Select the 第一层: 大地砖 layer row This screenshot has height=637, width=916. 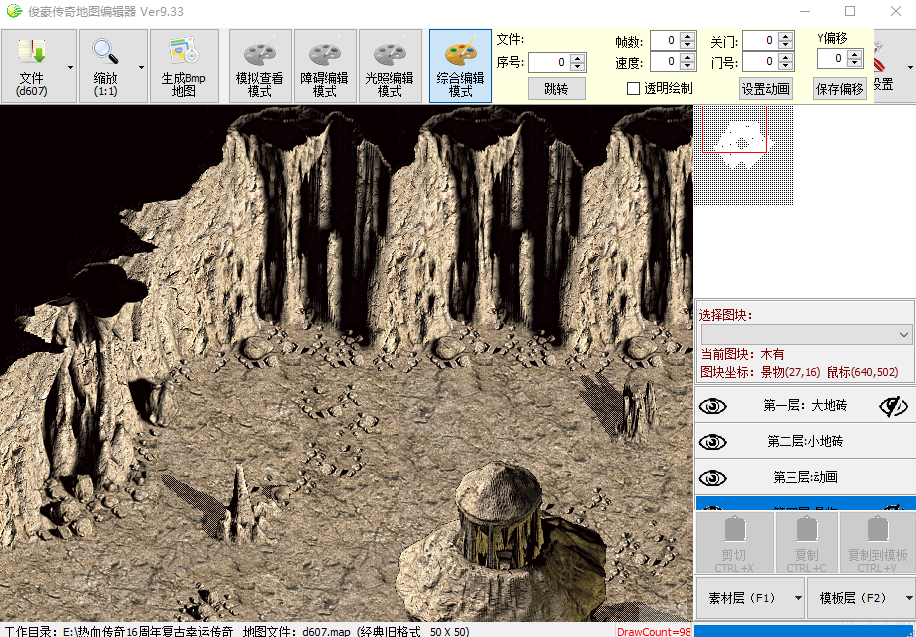(805, 406)
